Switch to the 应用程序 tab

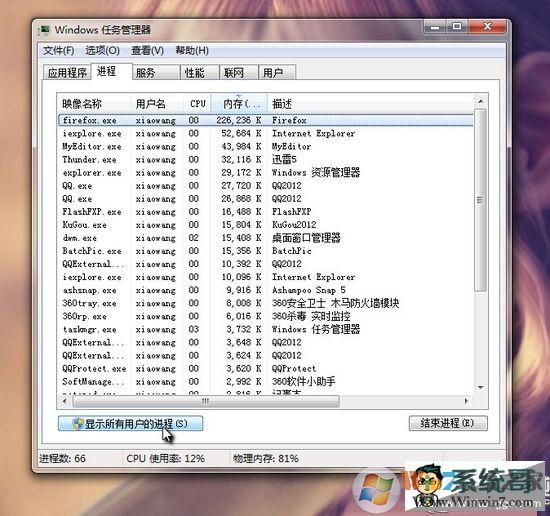point(67,73)
